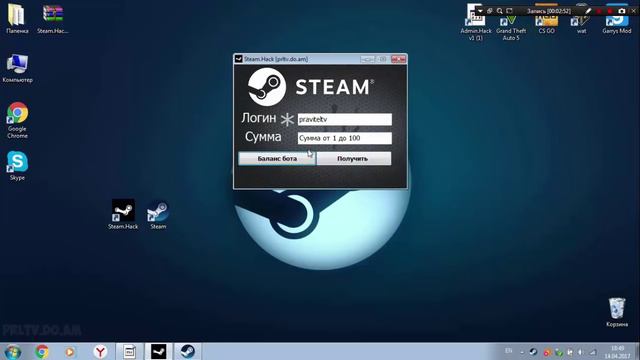This screenshot has width=640, height=360.
Task: Click the recorder bar magnifier icon
Action: (x=500, y=11)
